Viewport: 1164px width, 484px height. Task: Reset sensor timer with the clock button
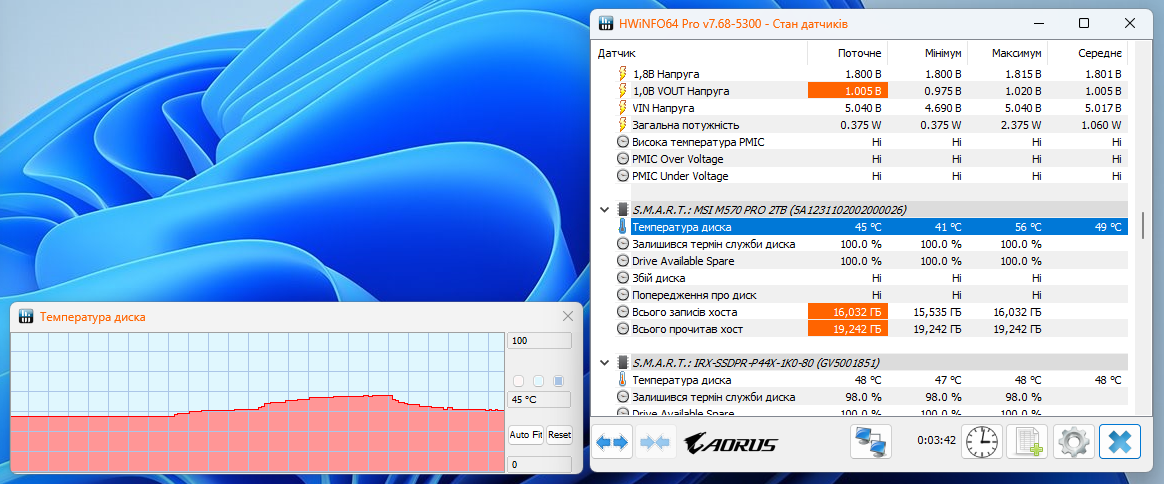(x=981, y=443)
